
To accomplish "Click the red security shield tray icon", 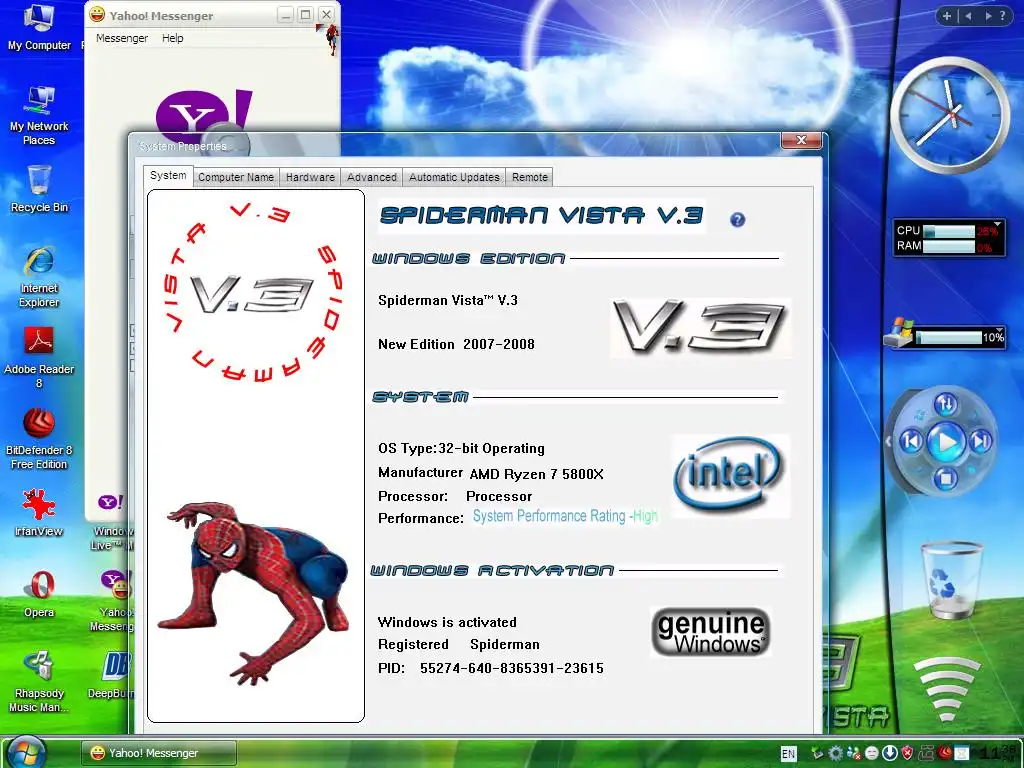I will tap(908, 753).
